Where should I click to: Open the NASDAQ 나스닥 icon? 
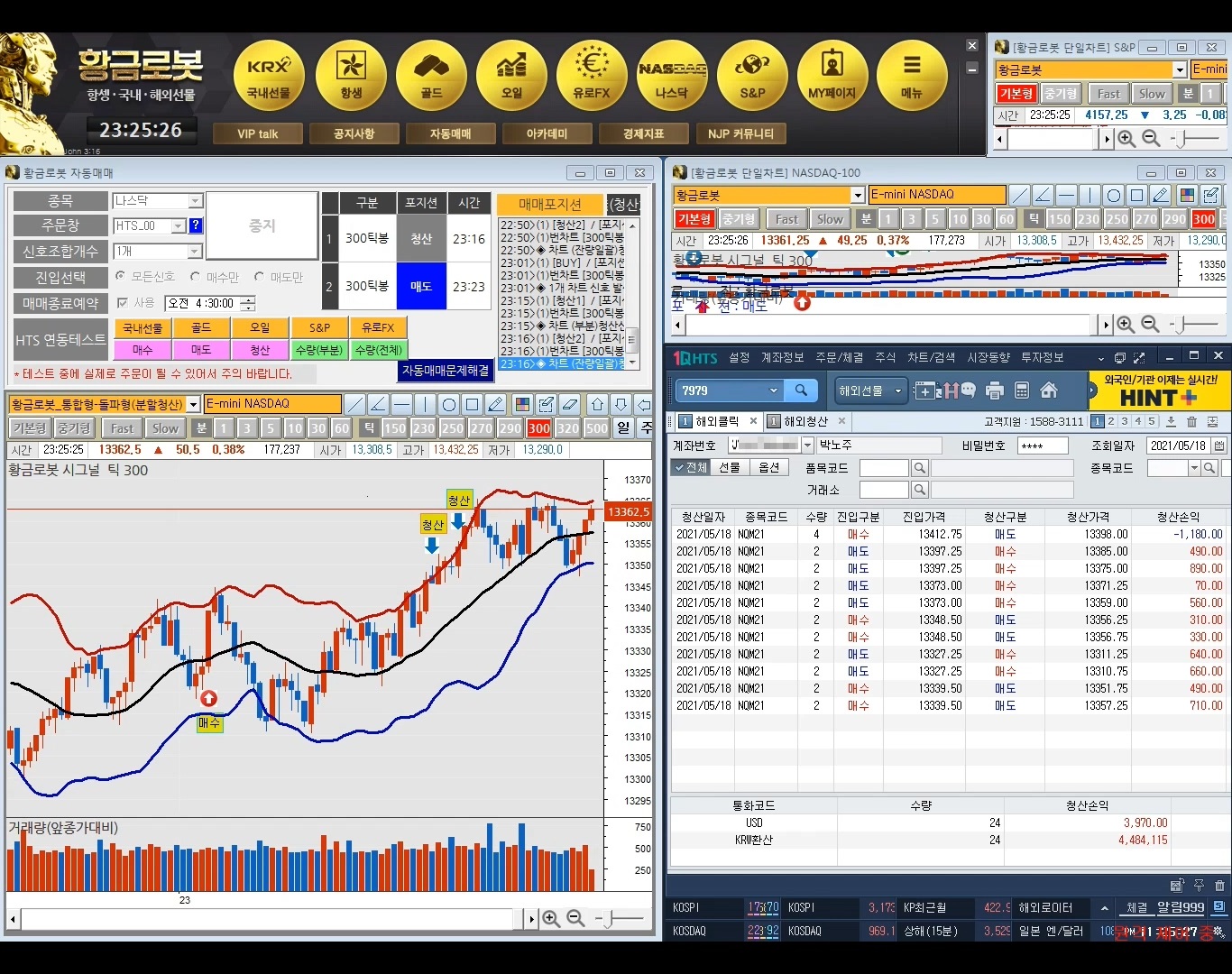coord(672,76)
